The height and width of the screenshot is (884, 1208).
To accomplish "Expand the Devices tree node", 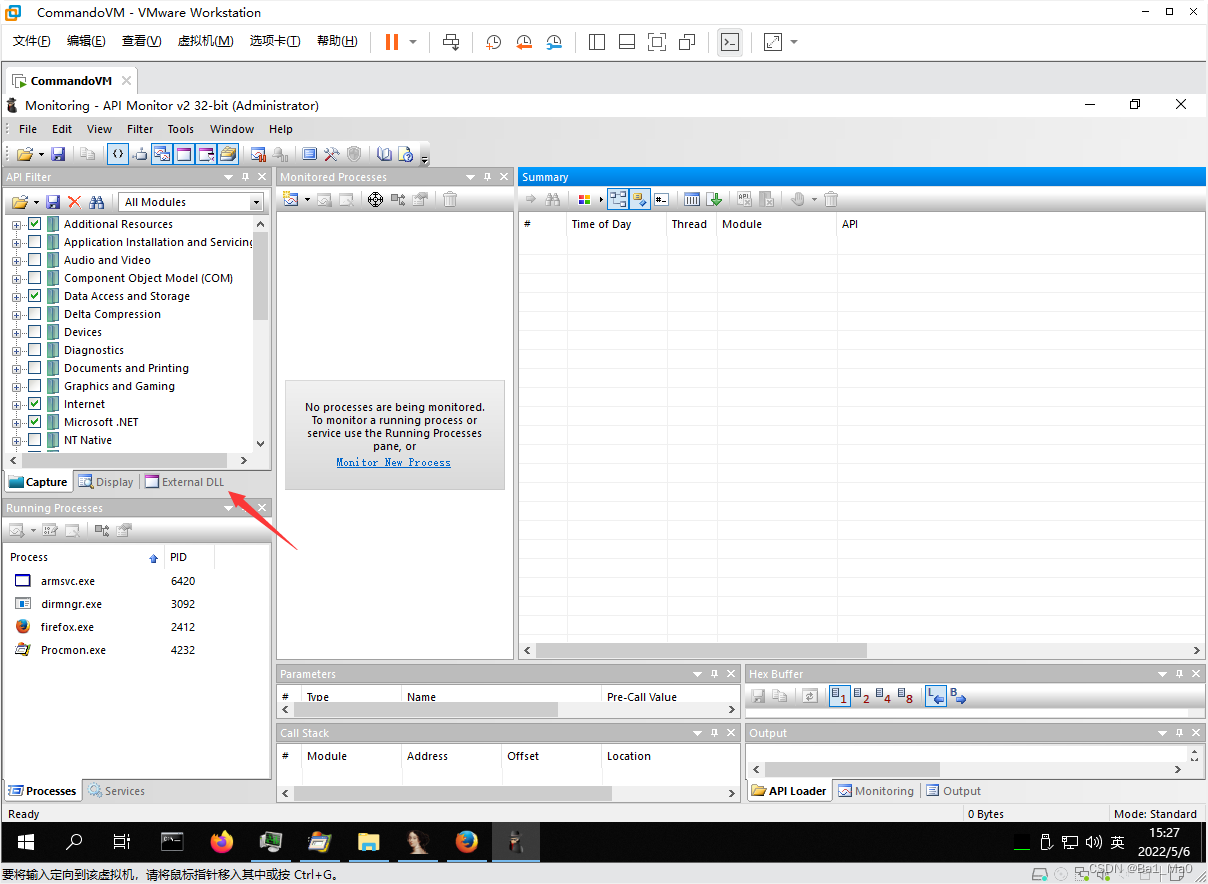I will (16, 332).
